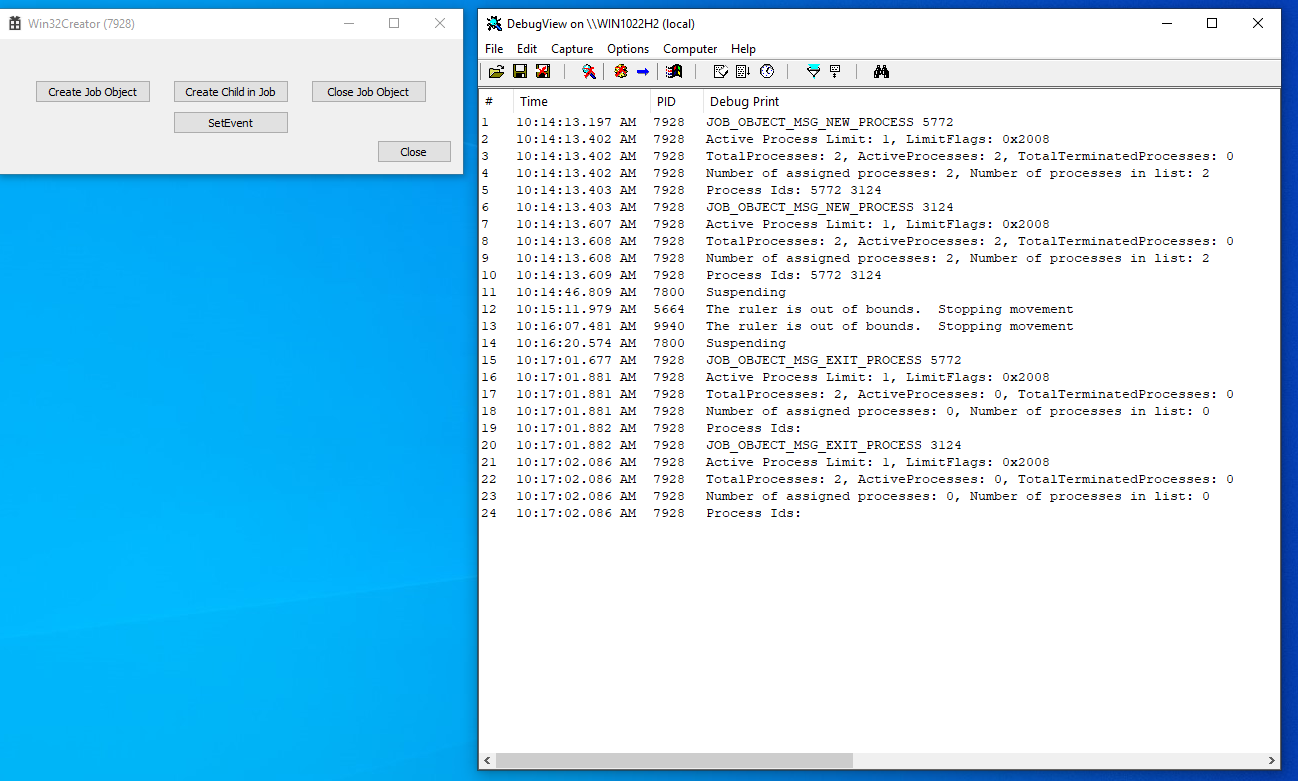
Task: Toggle the Clock Time format icon
Action: pyautogui.click(x=767, y=72)
